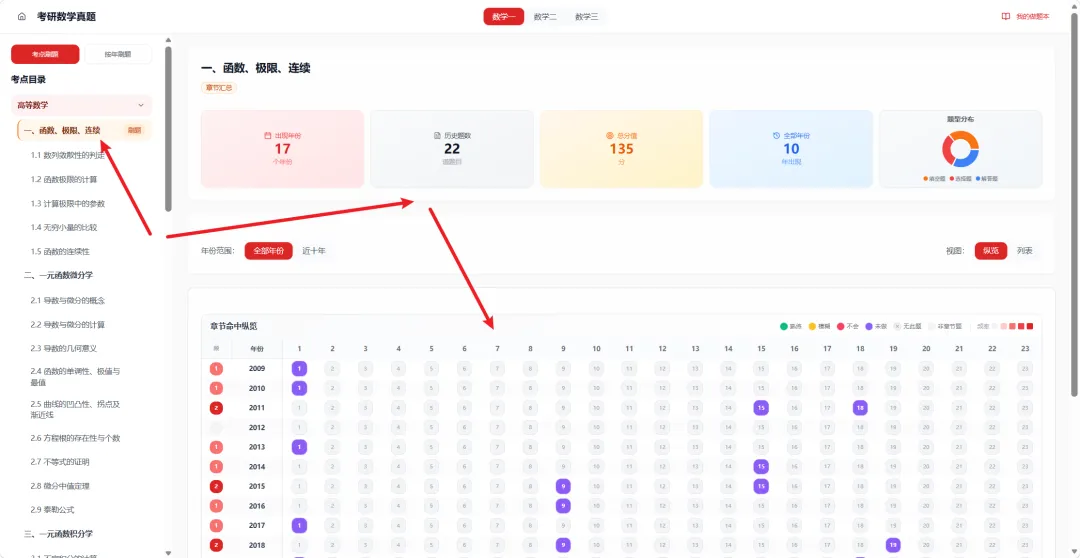Open 二、一元函数微分学 chapter
The height and width of the screenshot is (558, 1080).
[x=59, y=275]
